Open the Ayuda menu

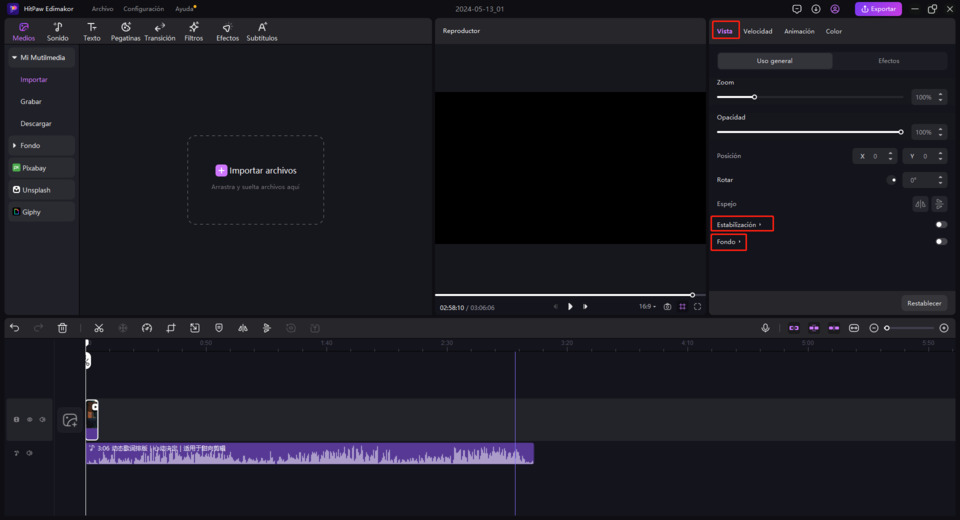pos(184,9)
